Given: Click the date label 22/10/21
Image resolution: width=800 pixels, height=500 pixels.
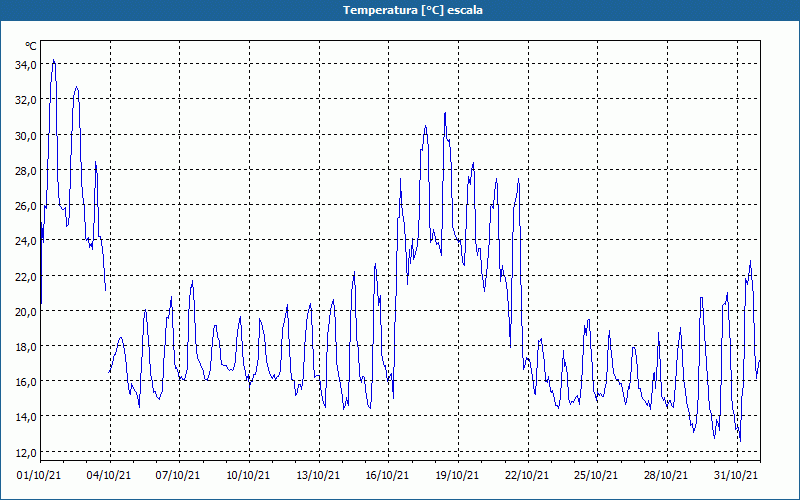Looking at the screenshot, I should coord(527,476).
